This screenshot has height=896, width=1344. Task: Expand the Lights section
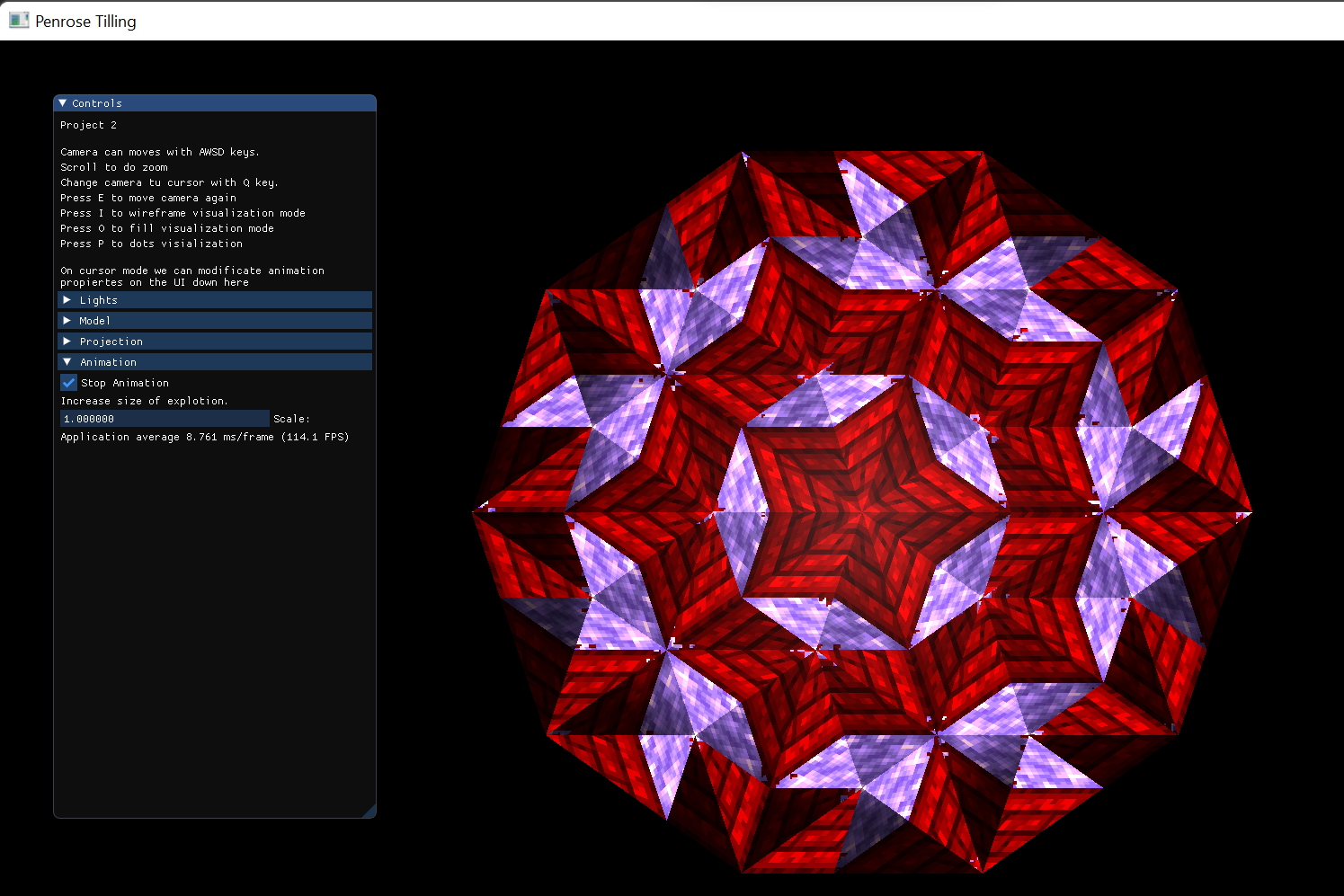point(215,300)
